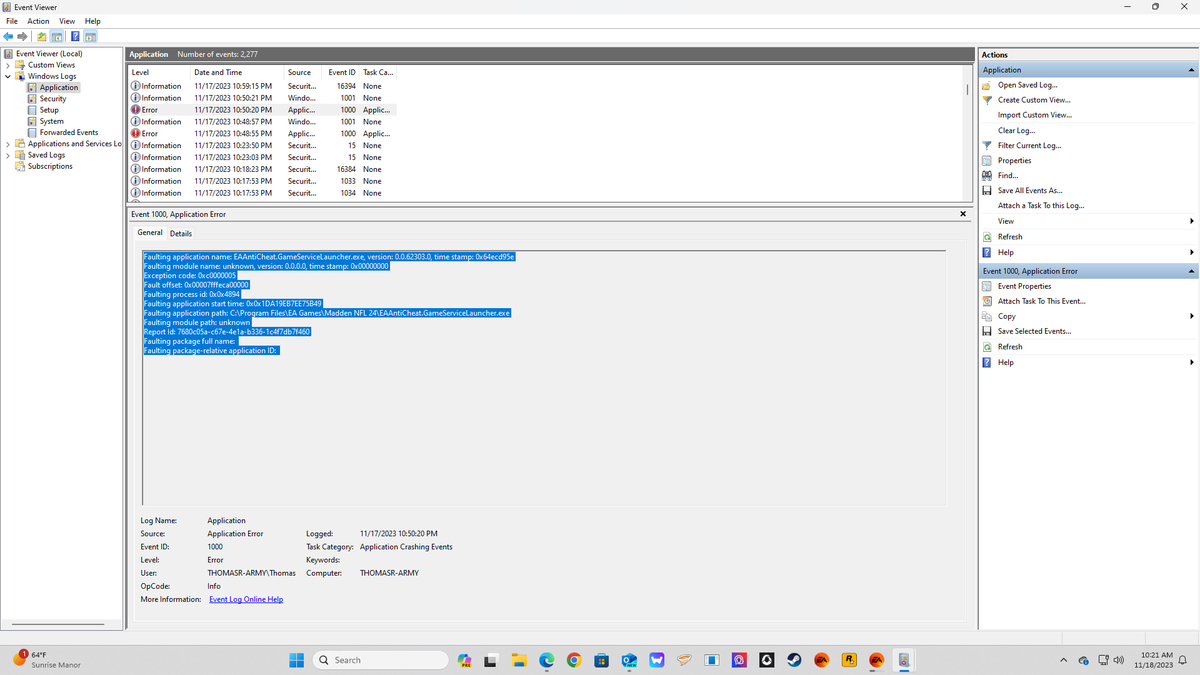Click Attach a Task To this Log
This screenshot has width=1200, height=675.
click(1041, 206)
